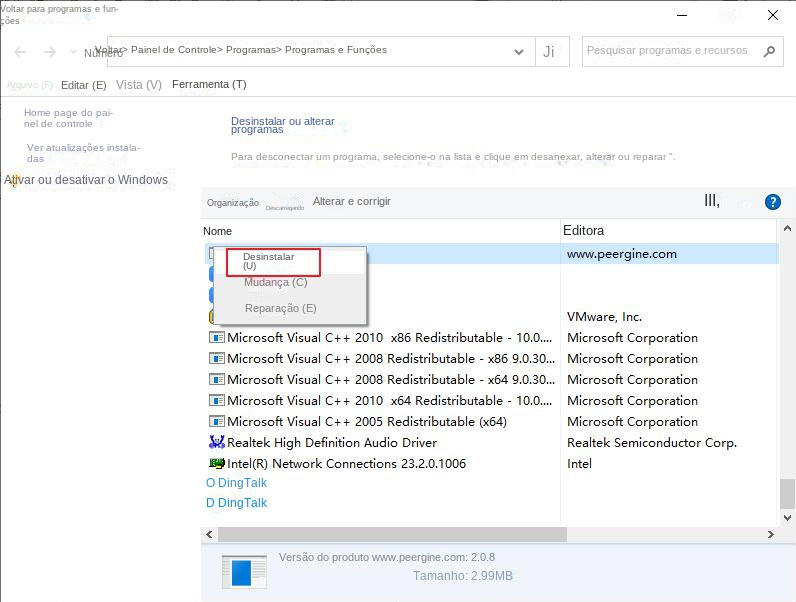
Task: Sort by the Nome column header
Action: click(x=217, y=231)
